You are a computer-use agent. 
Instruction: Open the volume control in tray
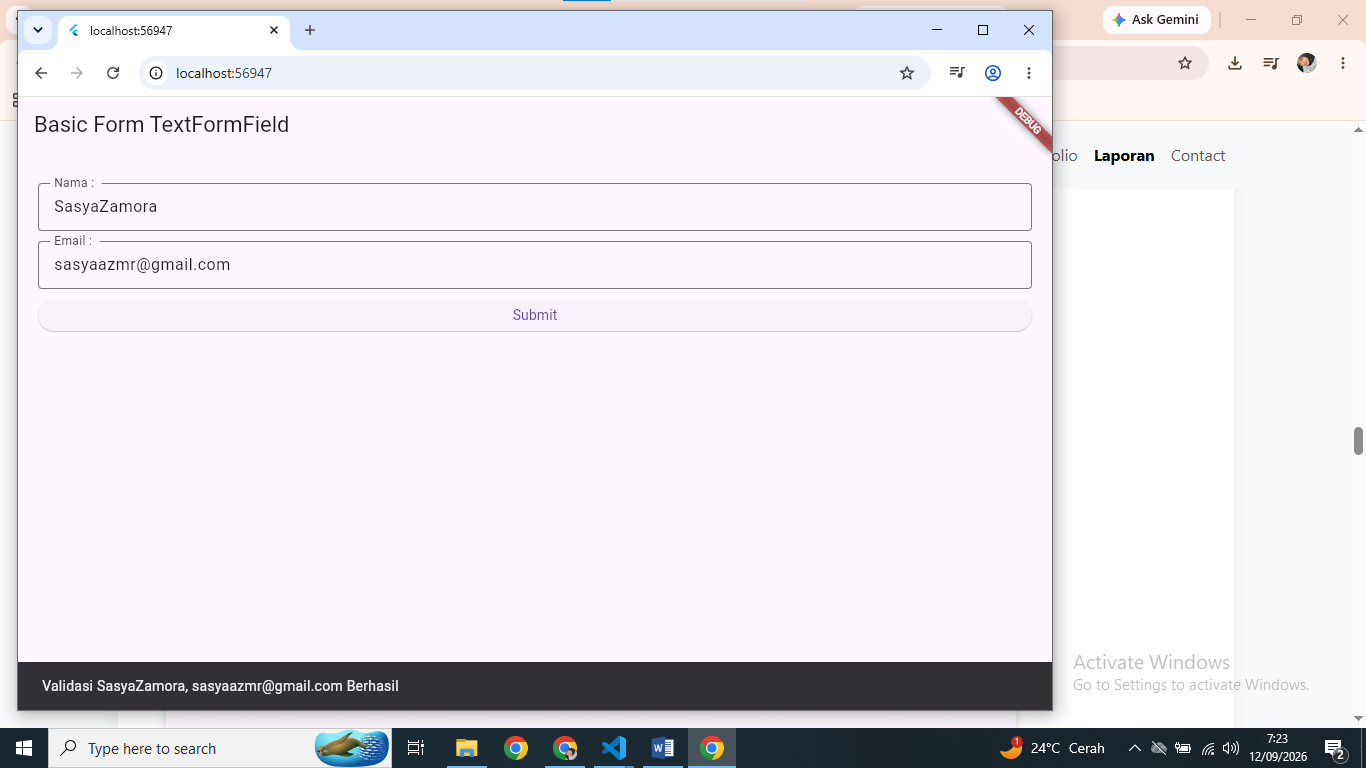click(x=1231, y=748)
